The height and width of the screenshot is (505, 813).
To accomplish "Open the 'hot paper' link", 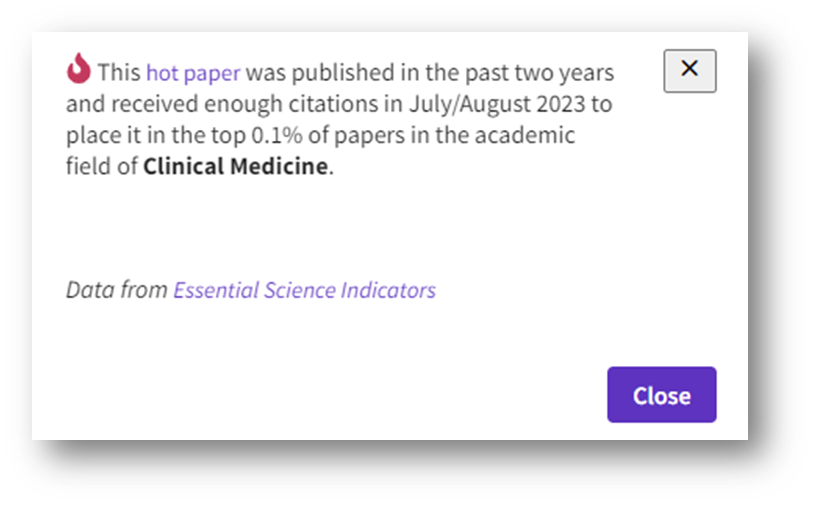I will [194, 72].
